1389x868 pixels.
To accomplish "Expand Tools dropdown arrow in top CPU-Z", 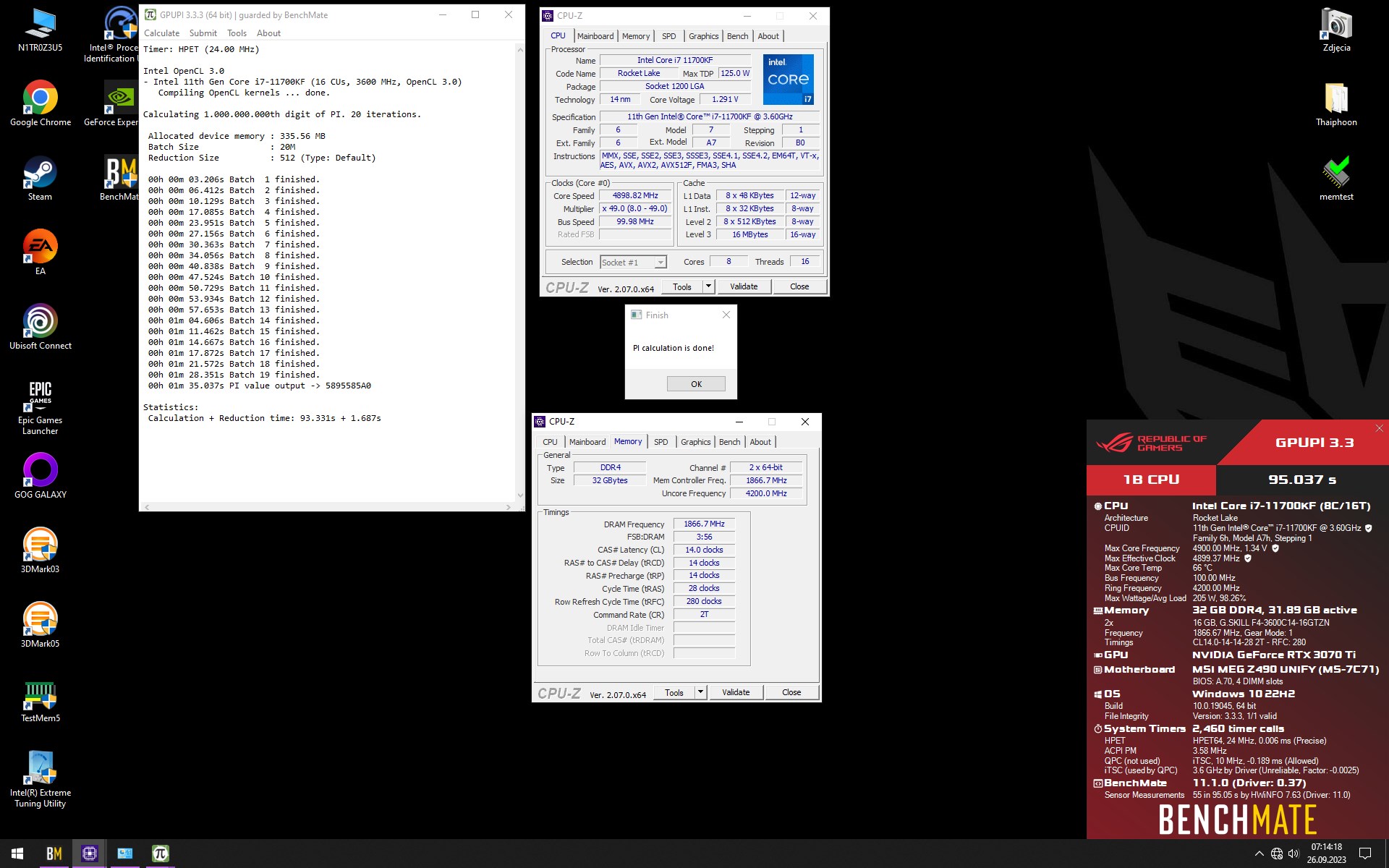I will tap(708, 286).
